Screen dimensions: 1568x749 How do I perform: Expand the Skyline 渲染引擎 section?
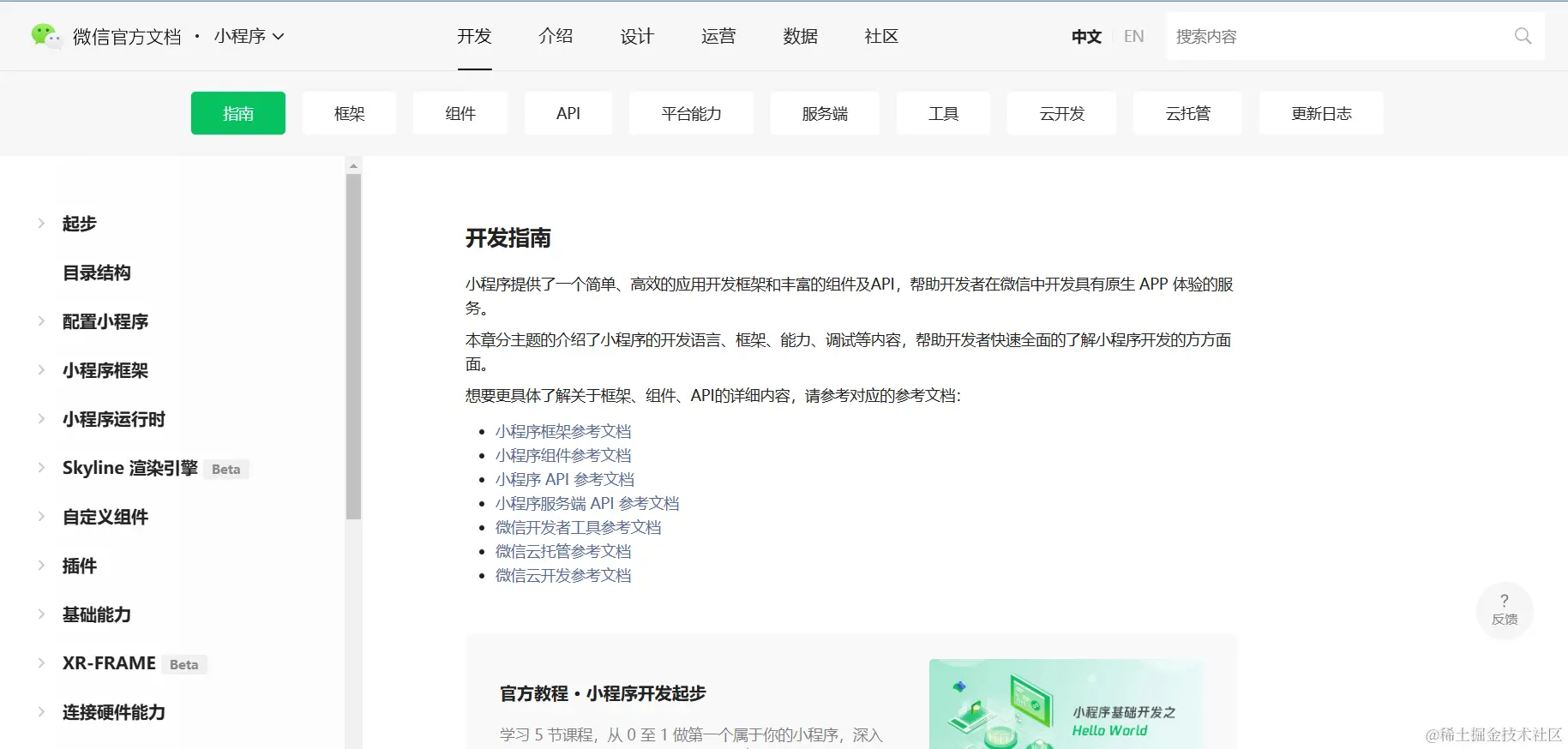point(41,468)
